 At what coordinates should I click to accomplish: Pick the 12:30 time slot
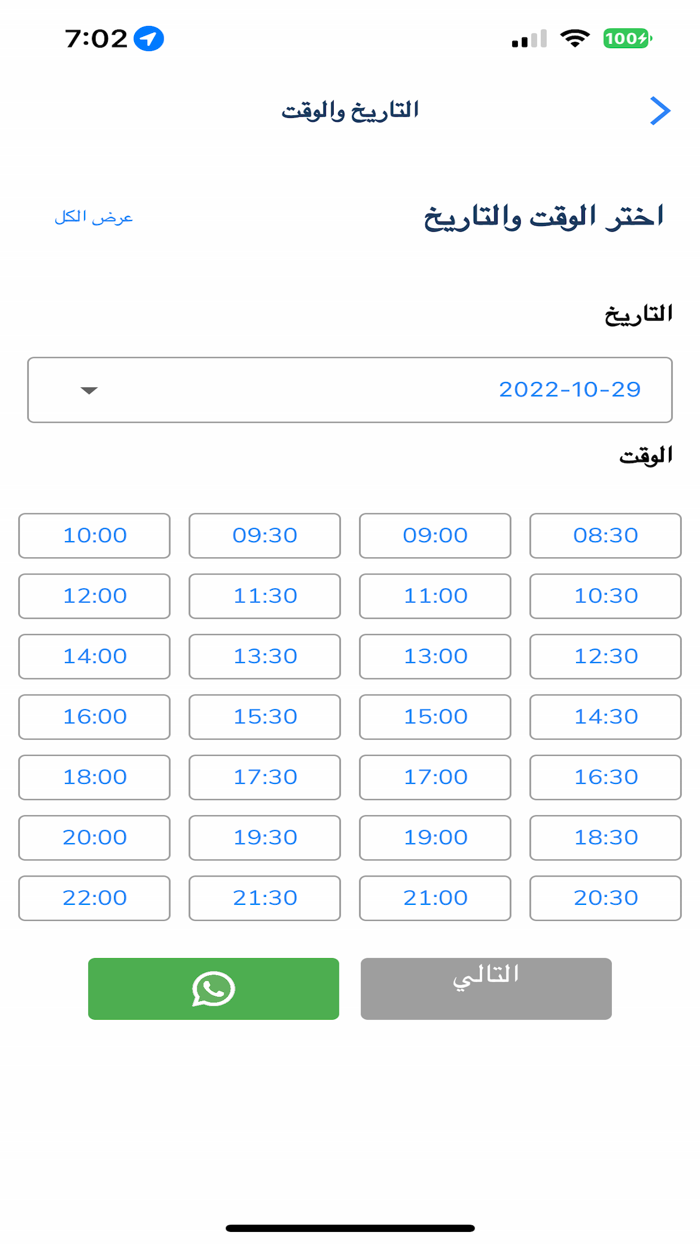[605, 656]
